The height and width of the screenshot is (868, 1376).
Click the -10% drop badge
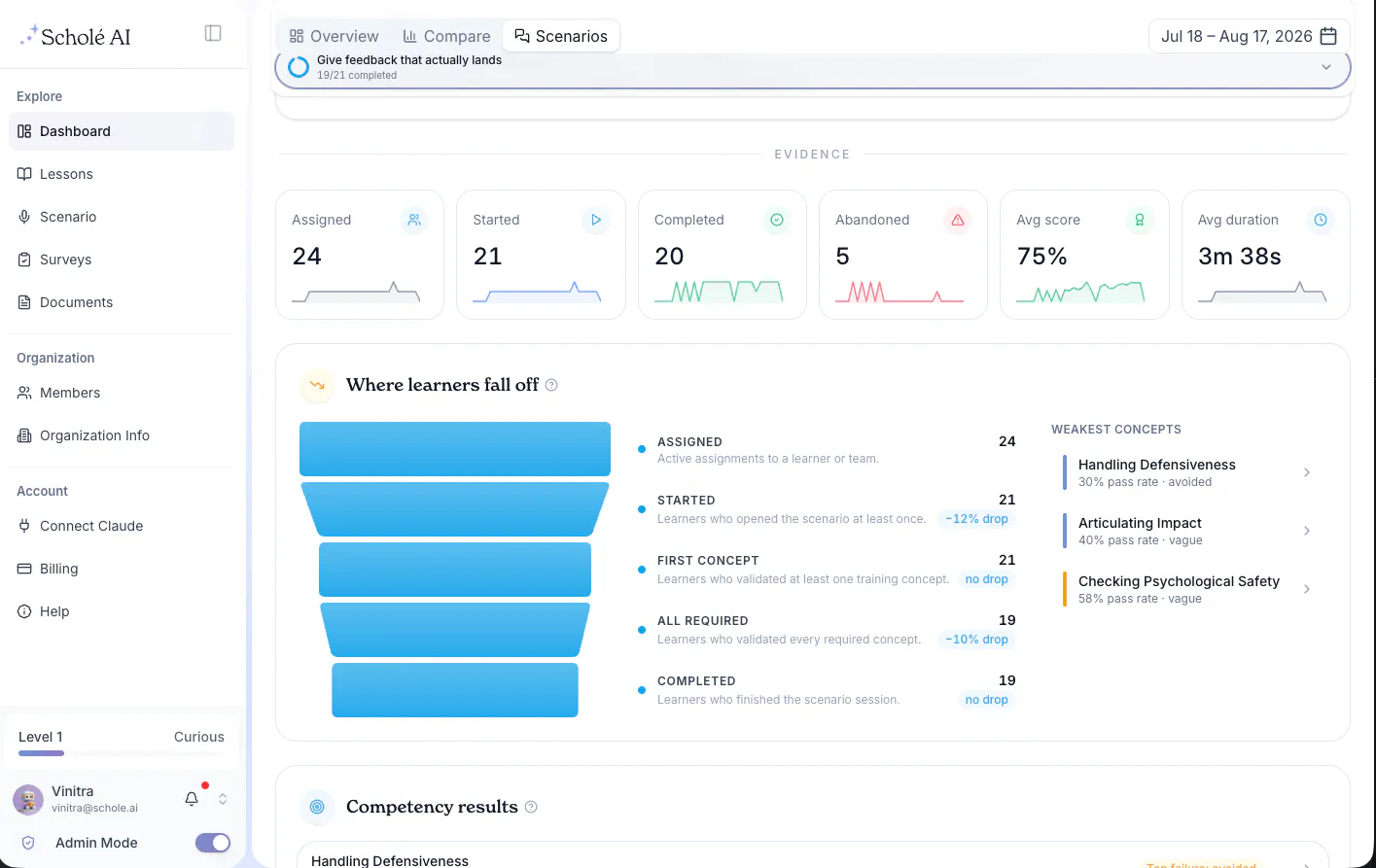976,640
